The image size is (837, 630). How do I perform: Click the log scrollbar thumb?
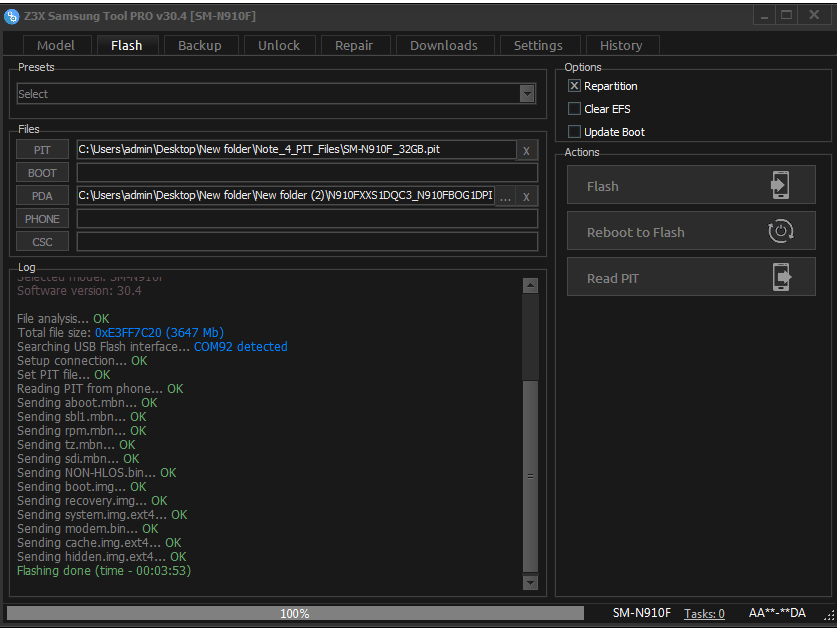click(530, 476)
